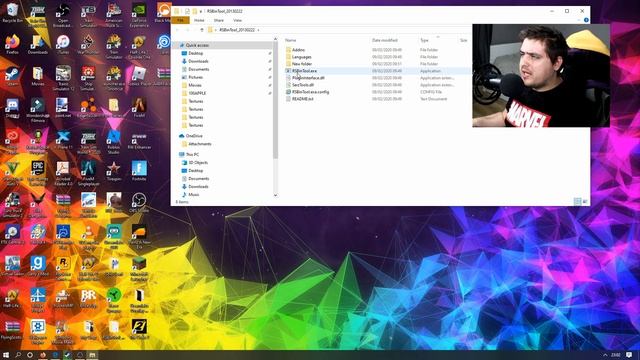The height and width of the screenshot is (360, 640).
Task: Click the Up arrow in Explorer navigation
Action: pyautogui.click(x=202, y=30)
